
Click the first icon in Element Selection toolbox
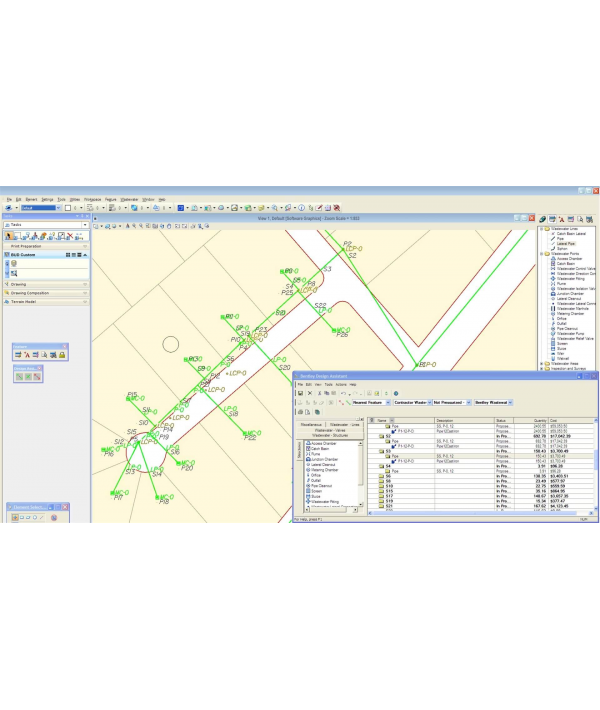coord(15,517)
